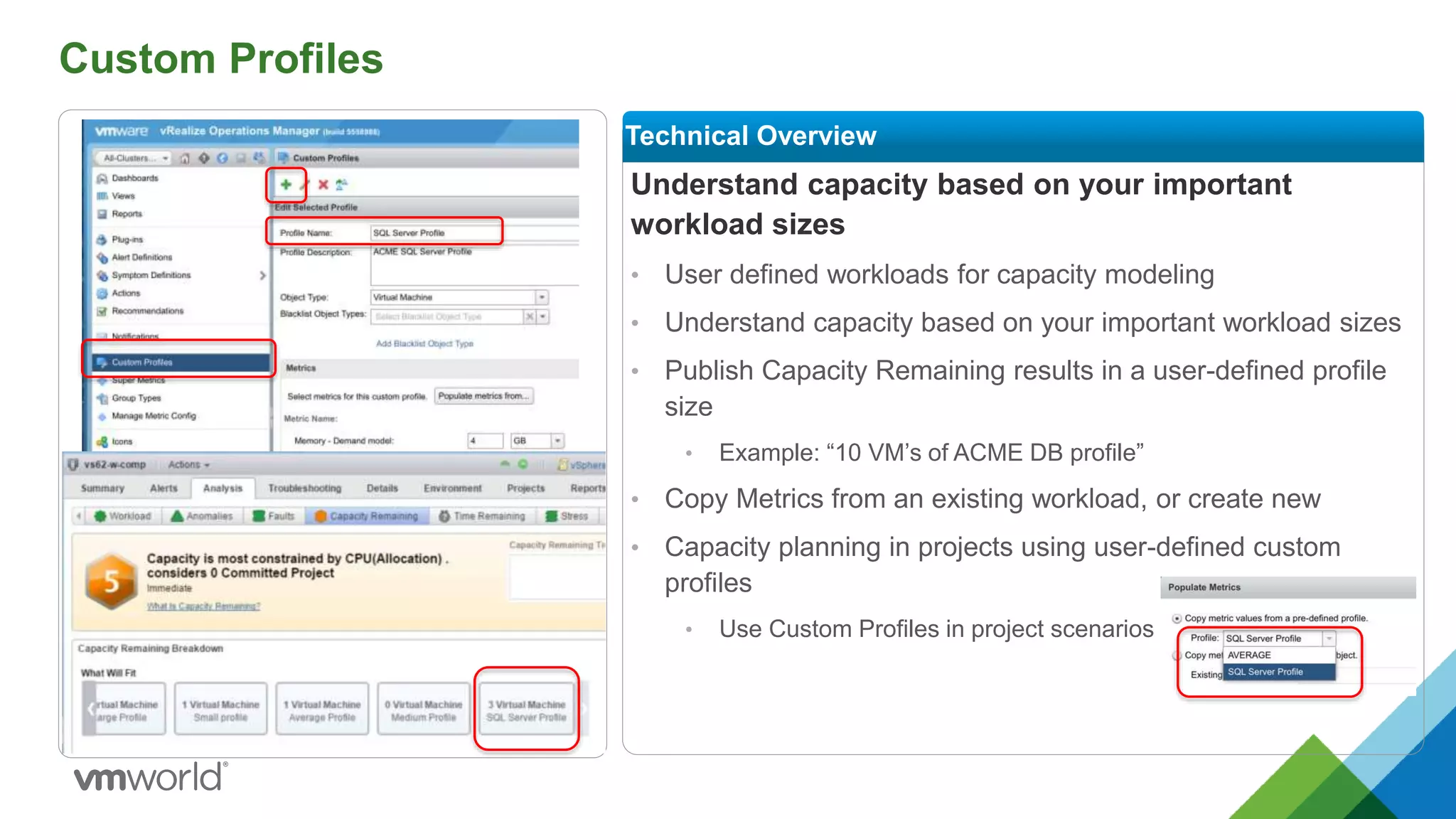Open the Capacity Remaining badge tab
Viewport: 1456px width, 819px height.
click(367, 516)
